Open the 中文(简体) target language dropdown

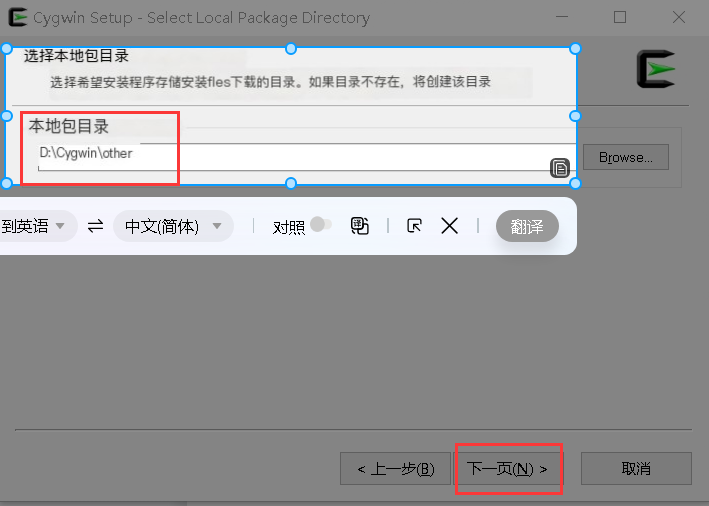pyautogui.click(x=173, y=226)
